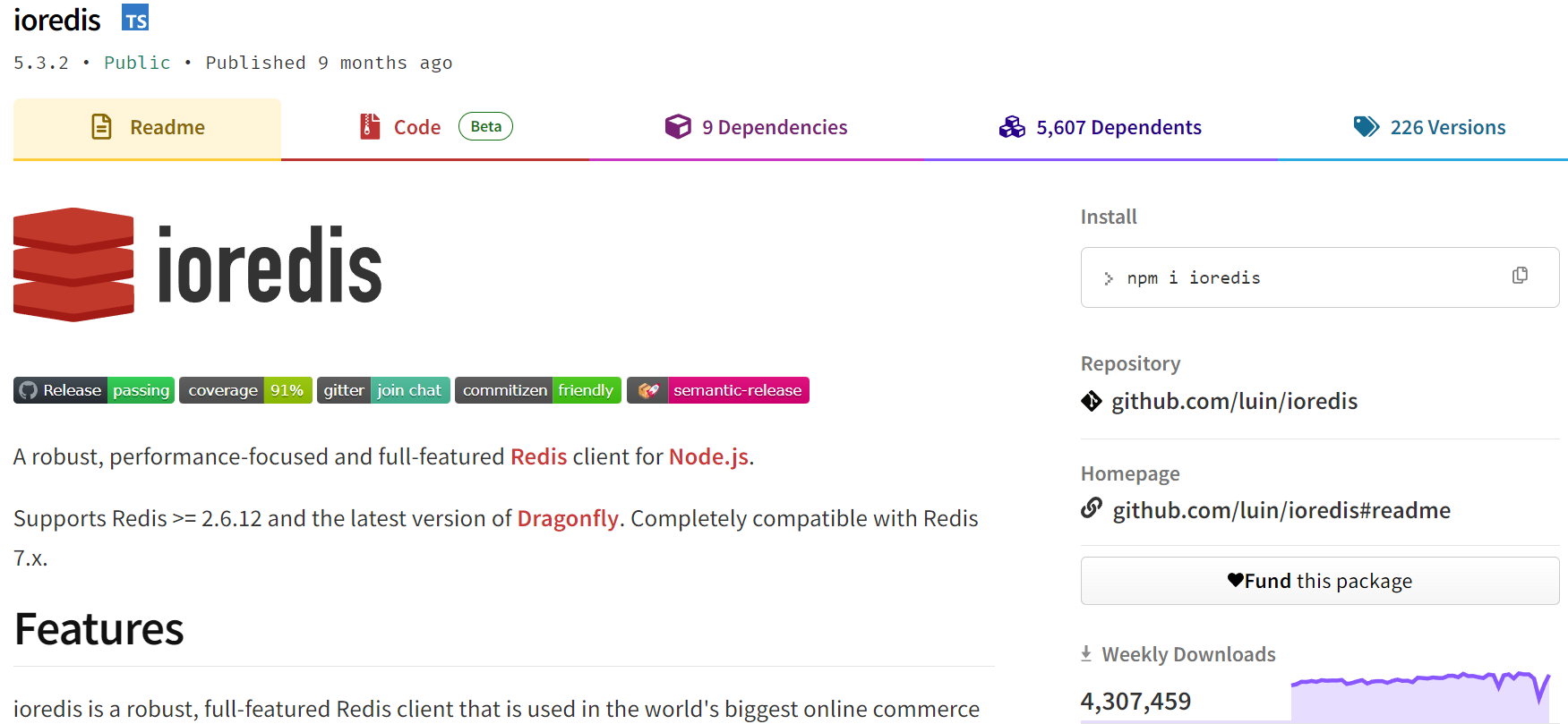Screen dimensions: 1568x724
Task: Click the Homepage section label
Action: pyautogui.click(x=1130, y=473)
